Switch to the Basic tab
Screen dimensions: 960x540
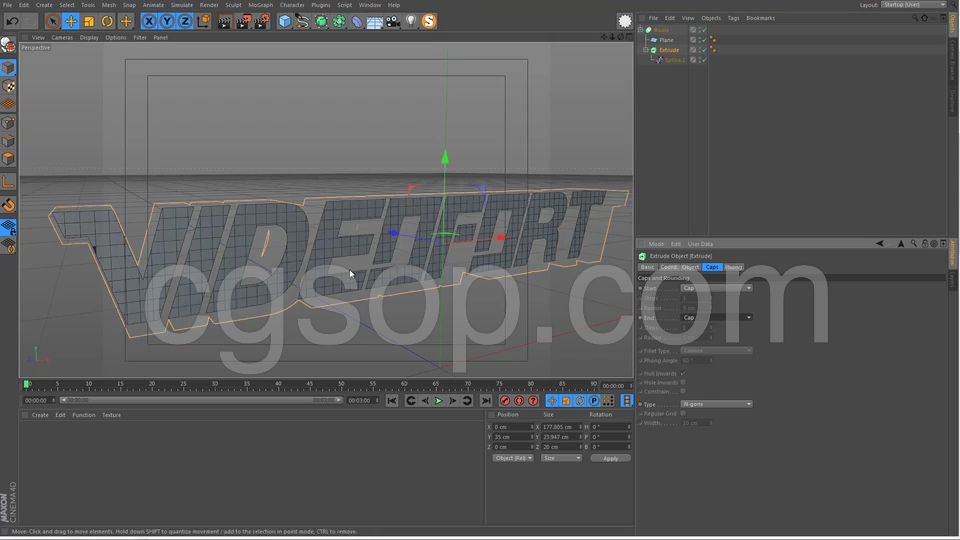coord(647,267)
